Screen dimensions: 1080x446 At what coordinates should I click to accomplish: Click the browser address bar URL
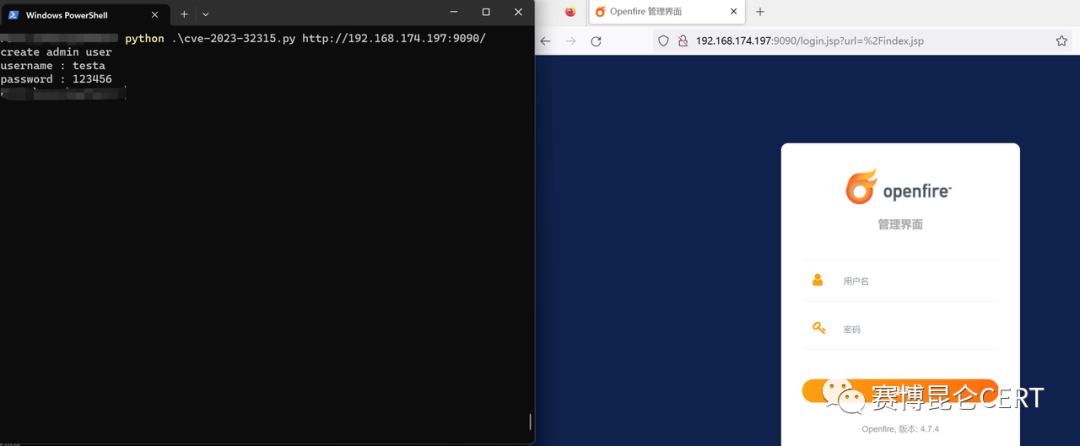(x=809, y=41)
